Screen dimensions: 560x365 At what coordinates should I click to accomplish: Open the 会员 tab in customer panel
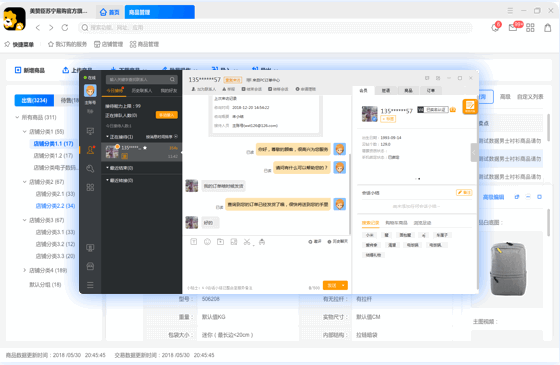pyautogui.click(x=363, y=91)
